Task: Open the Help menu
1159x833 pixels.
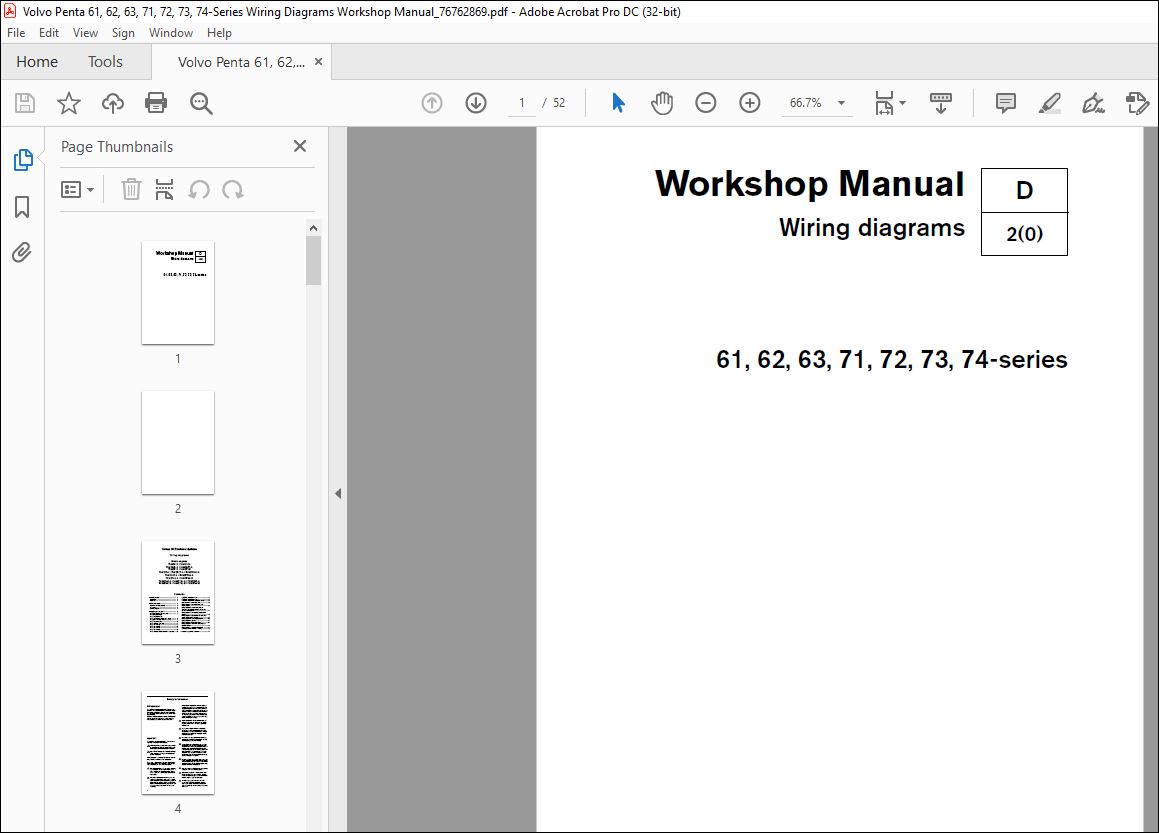Action: point(219,33)
